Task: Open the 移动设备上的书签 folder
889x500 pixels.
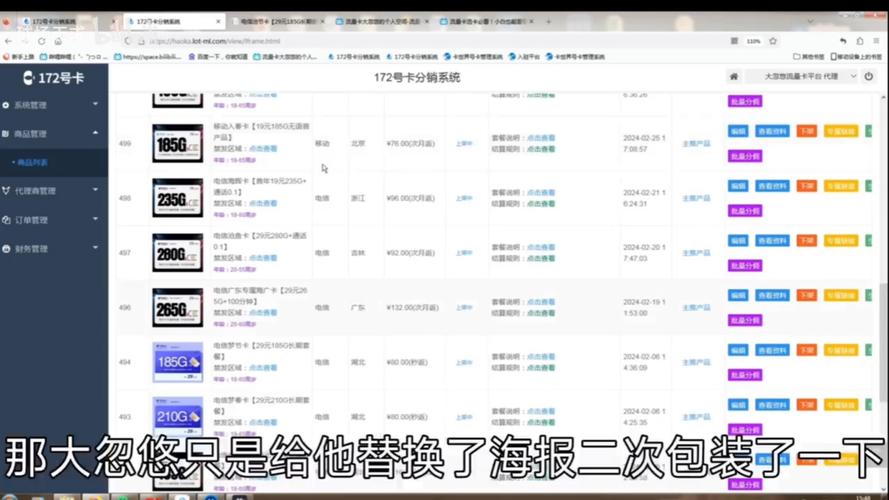Action: (x=856, y=57)
